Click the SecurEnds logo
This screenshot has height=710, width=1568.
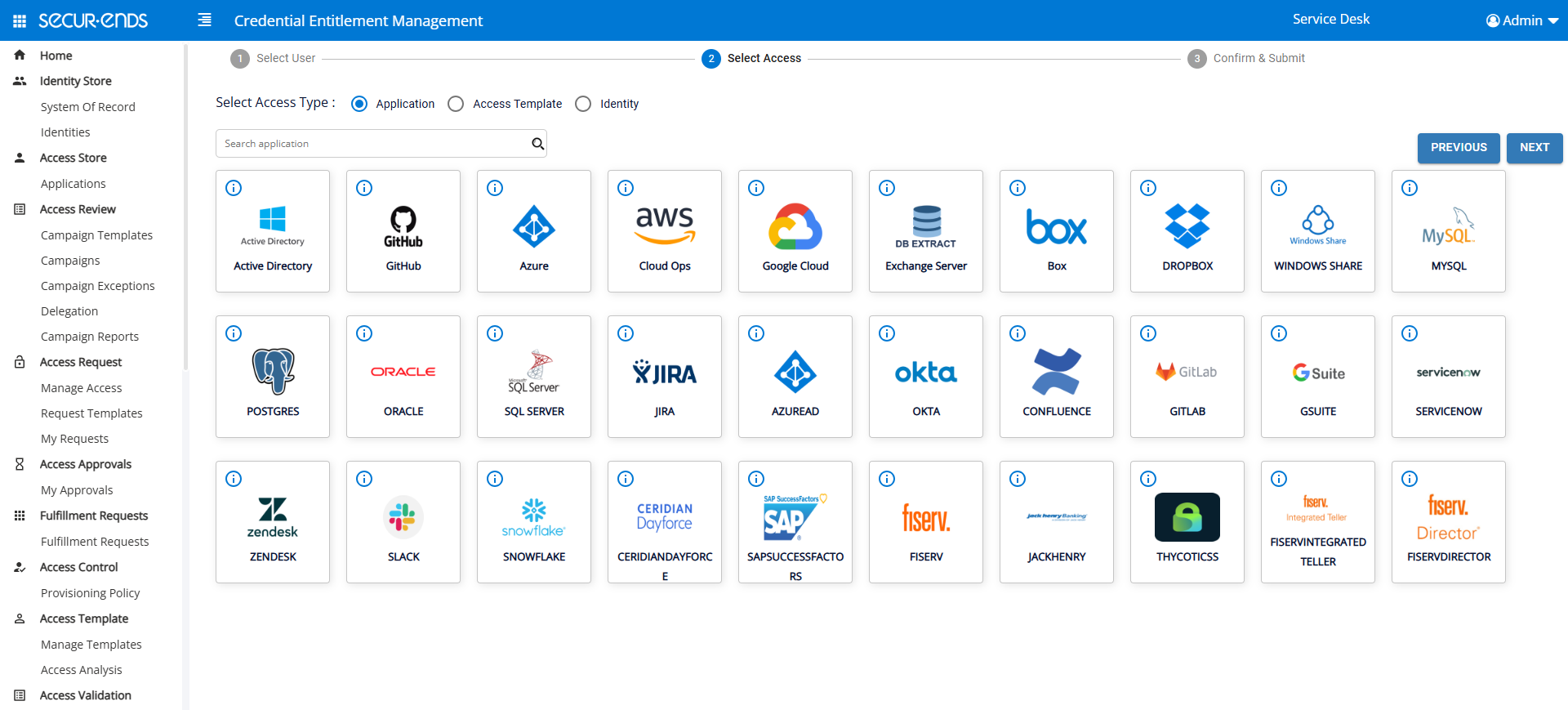tap(93, 20)
